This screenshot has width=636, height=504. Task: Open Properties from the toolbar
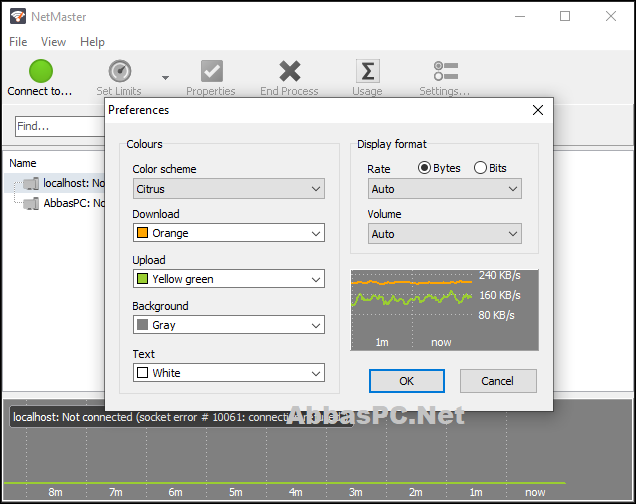click(212, 71)
